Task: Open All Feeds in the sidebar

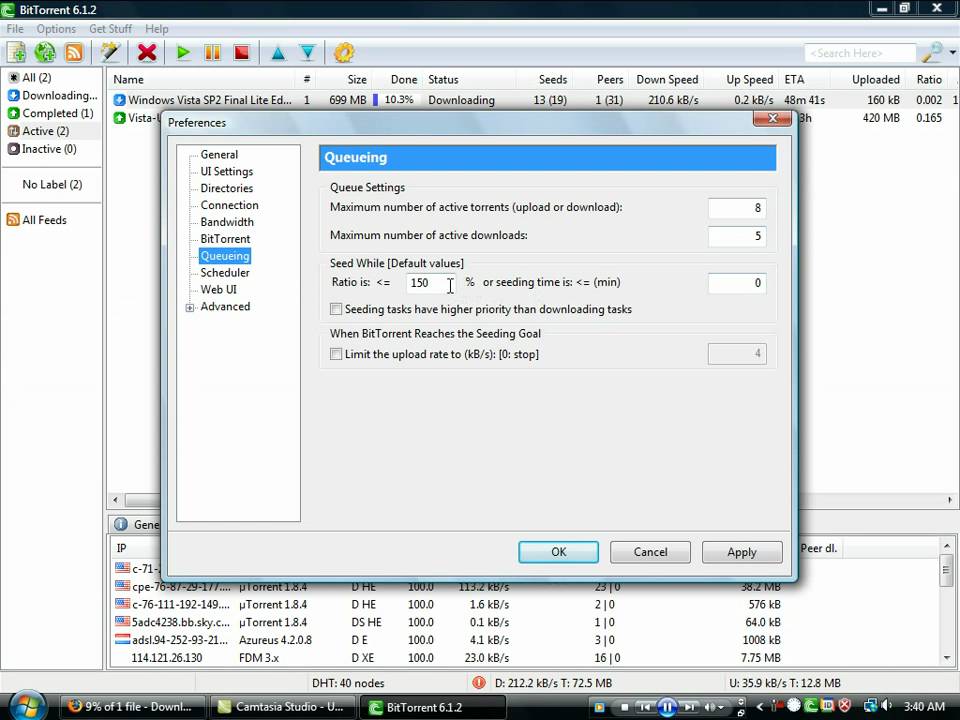Action: pyautogui.click(x=37, y=220)
